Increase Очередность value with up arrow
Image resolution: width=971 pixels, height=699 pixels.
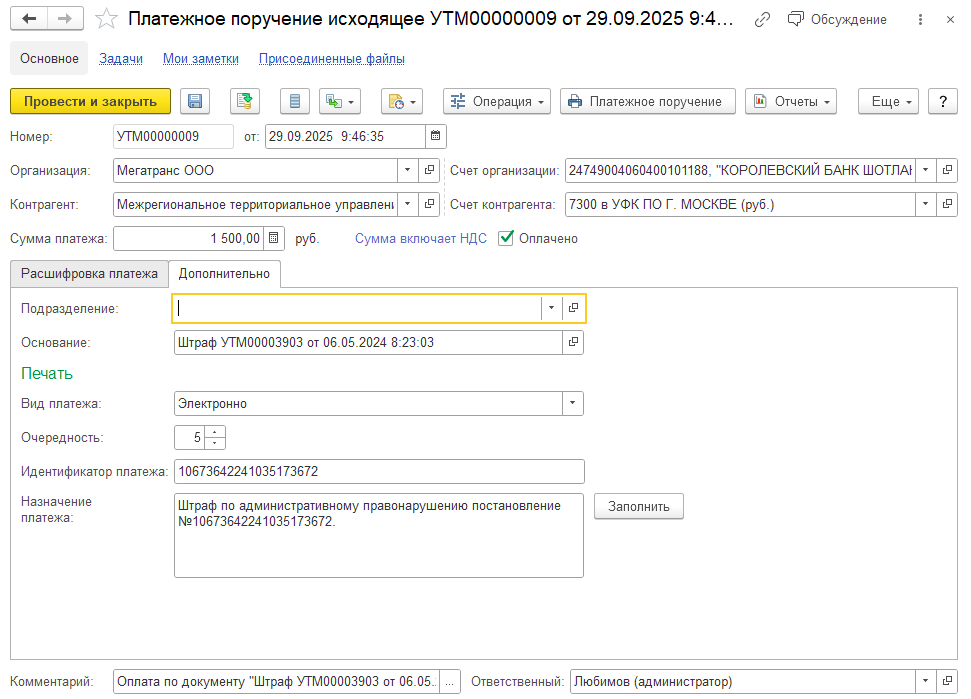click(217, 432)
